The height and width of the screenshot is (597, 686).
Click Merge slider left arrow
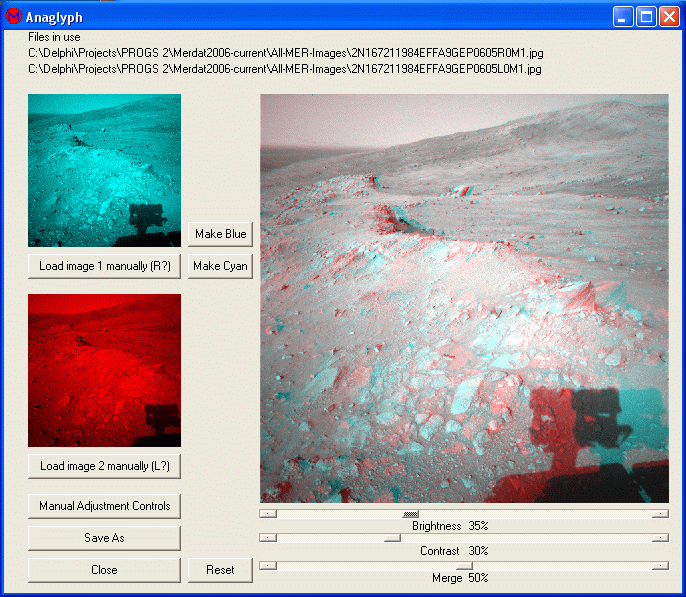click(268, 566)
